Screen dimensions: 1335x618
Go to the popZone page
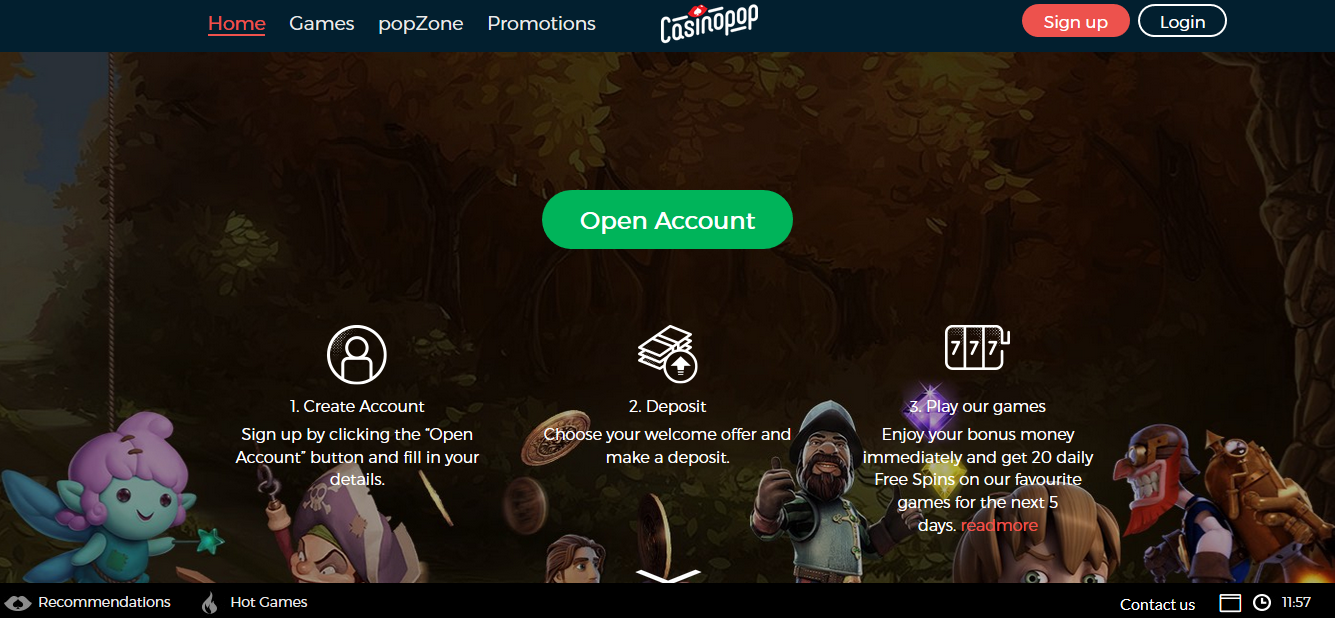point(421,23)
